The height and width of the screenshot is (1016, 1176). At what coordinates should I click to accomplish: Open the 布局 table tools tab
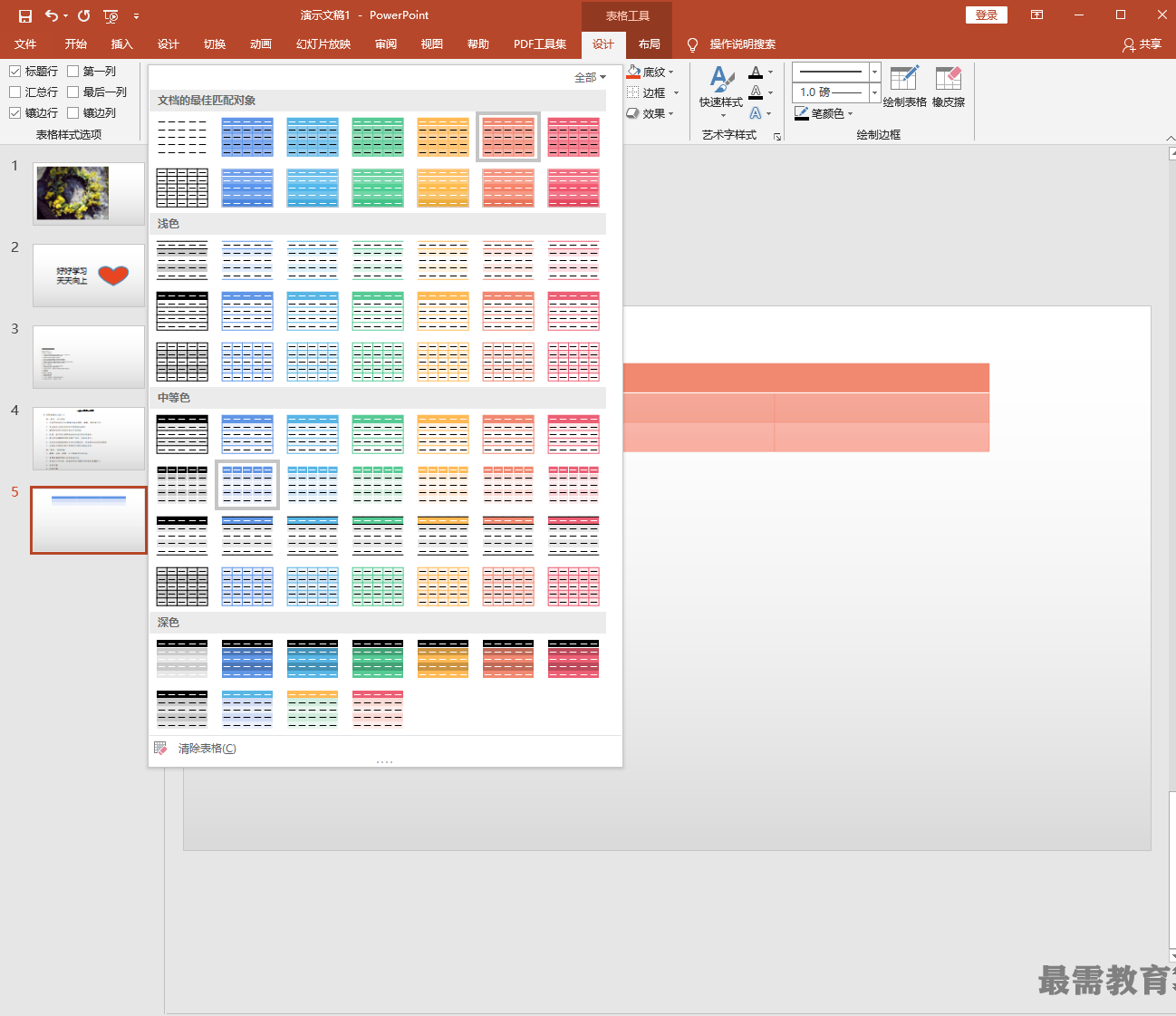[650, 44]
